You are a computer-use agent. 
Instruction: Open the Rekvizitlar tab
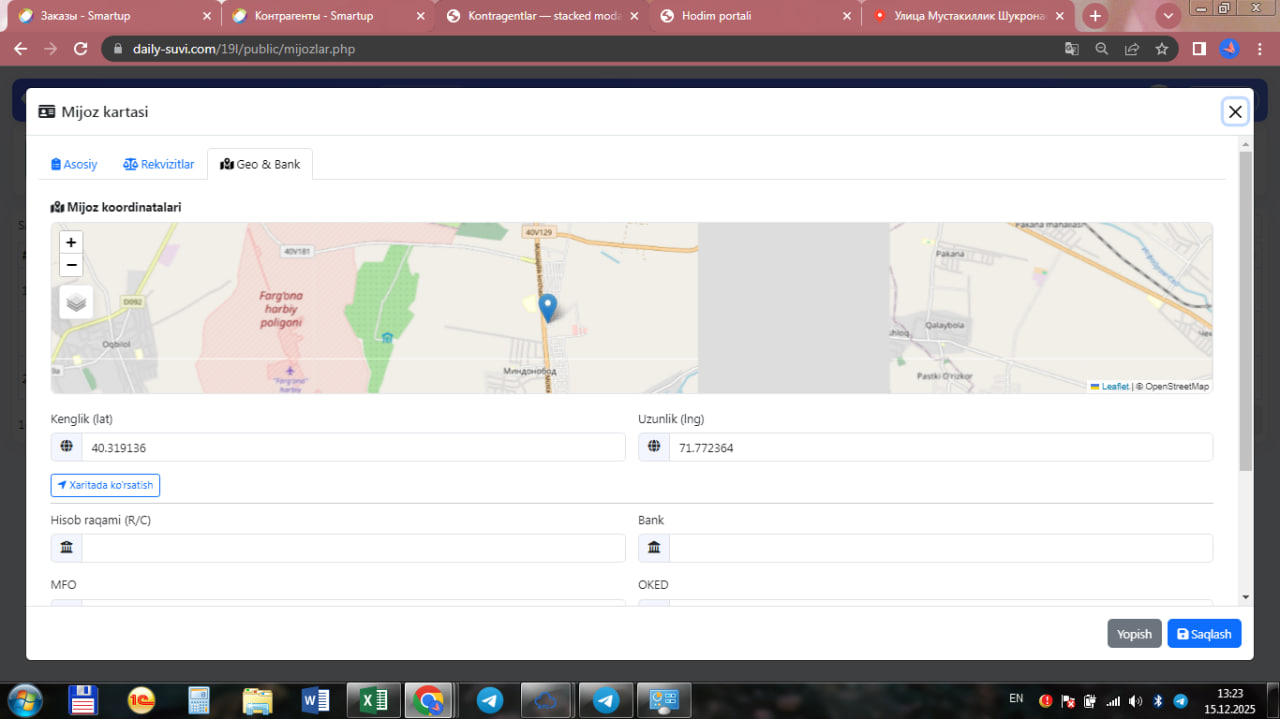click(159, 164)
